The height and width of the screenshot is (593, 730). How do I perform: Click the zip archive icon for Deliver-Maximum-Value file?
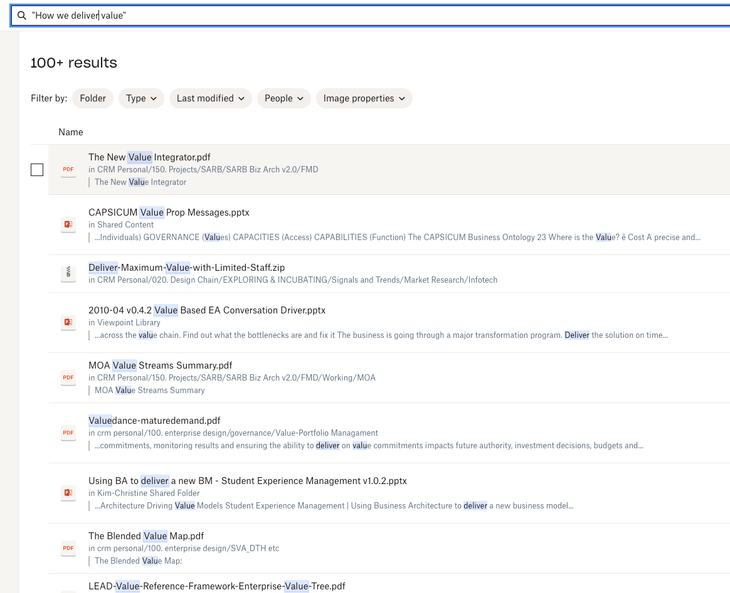68,273
